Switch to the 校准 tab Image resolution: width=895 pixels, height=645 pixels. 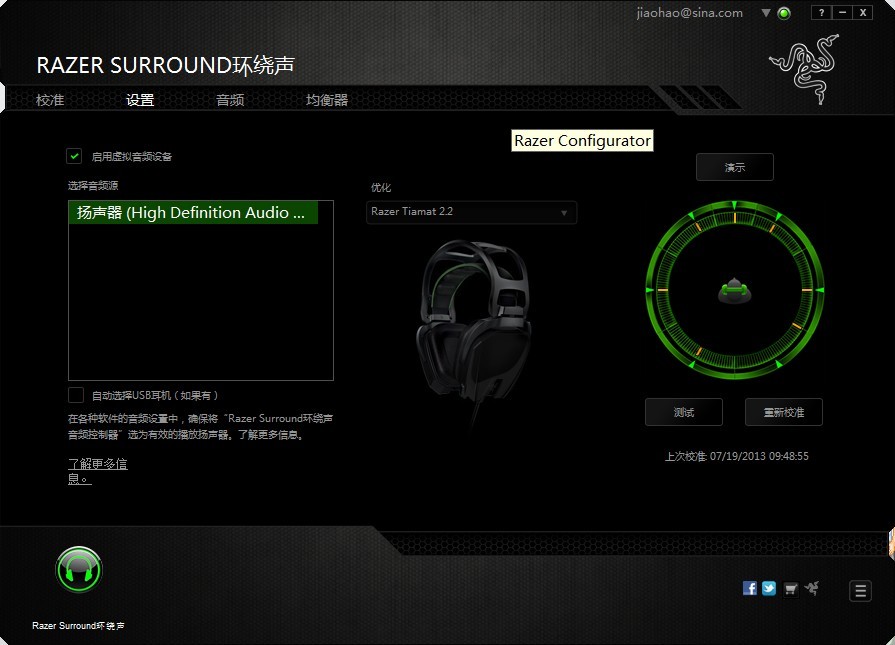click(50, 100)
